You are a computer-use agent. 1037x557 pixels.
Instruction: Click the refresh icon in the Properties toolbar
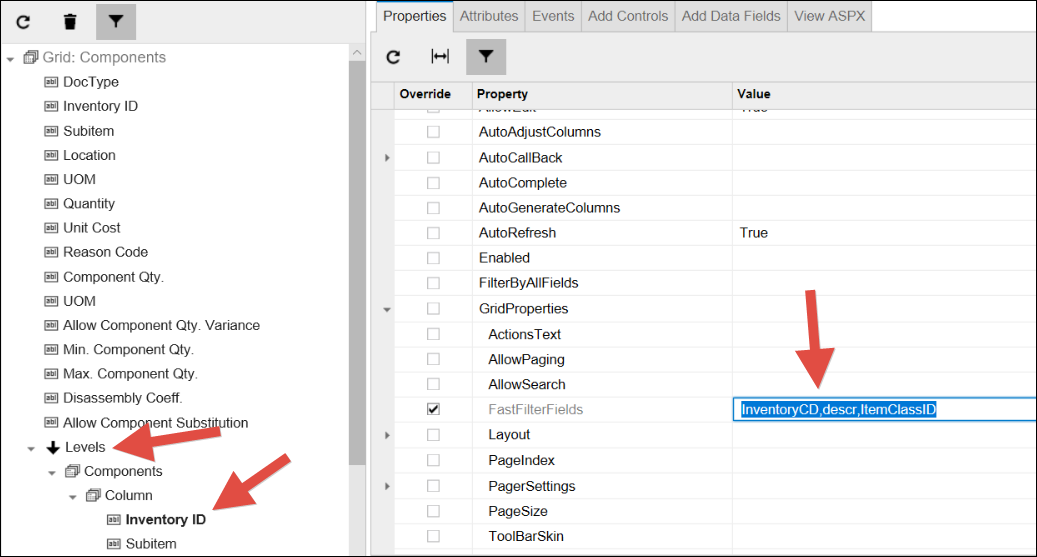394,57
